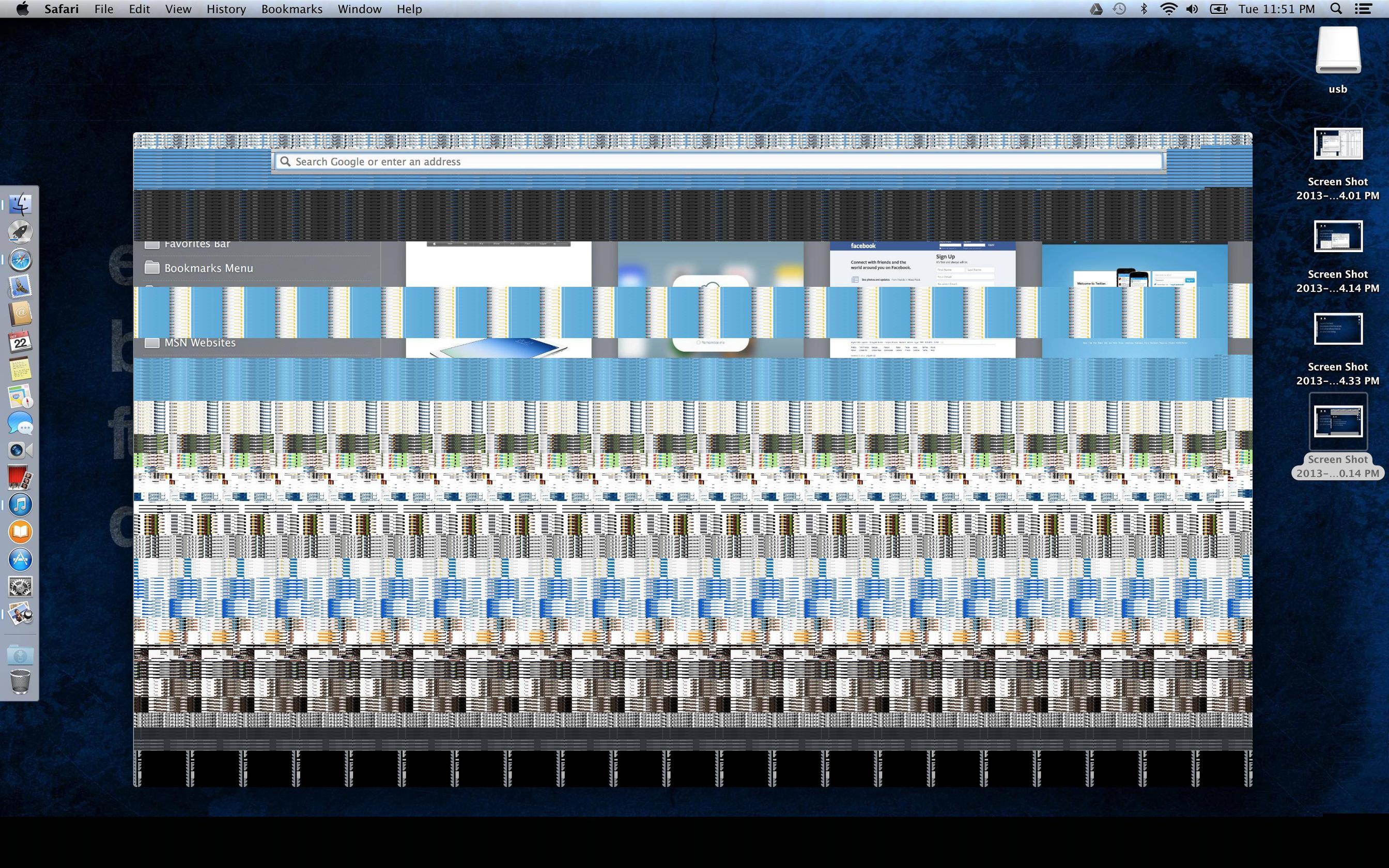Open Mail app in dock

click(20, 286)
